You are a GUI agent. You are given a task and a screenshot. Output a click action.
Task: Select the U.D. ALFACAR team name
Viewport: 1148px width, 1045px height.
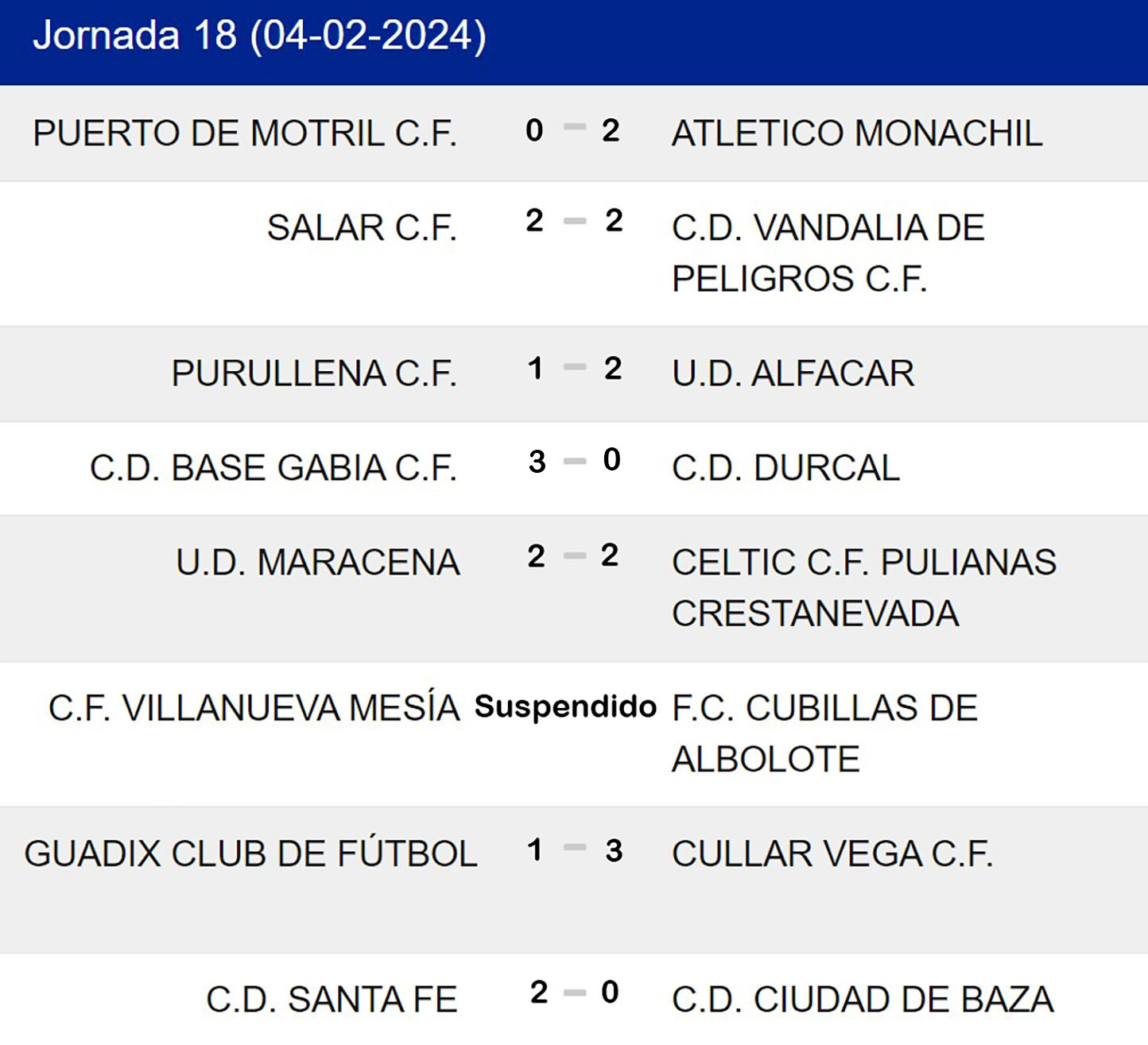(793, 373)
